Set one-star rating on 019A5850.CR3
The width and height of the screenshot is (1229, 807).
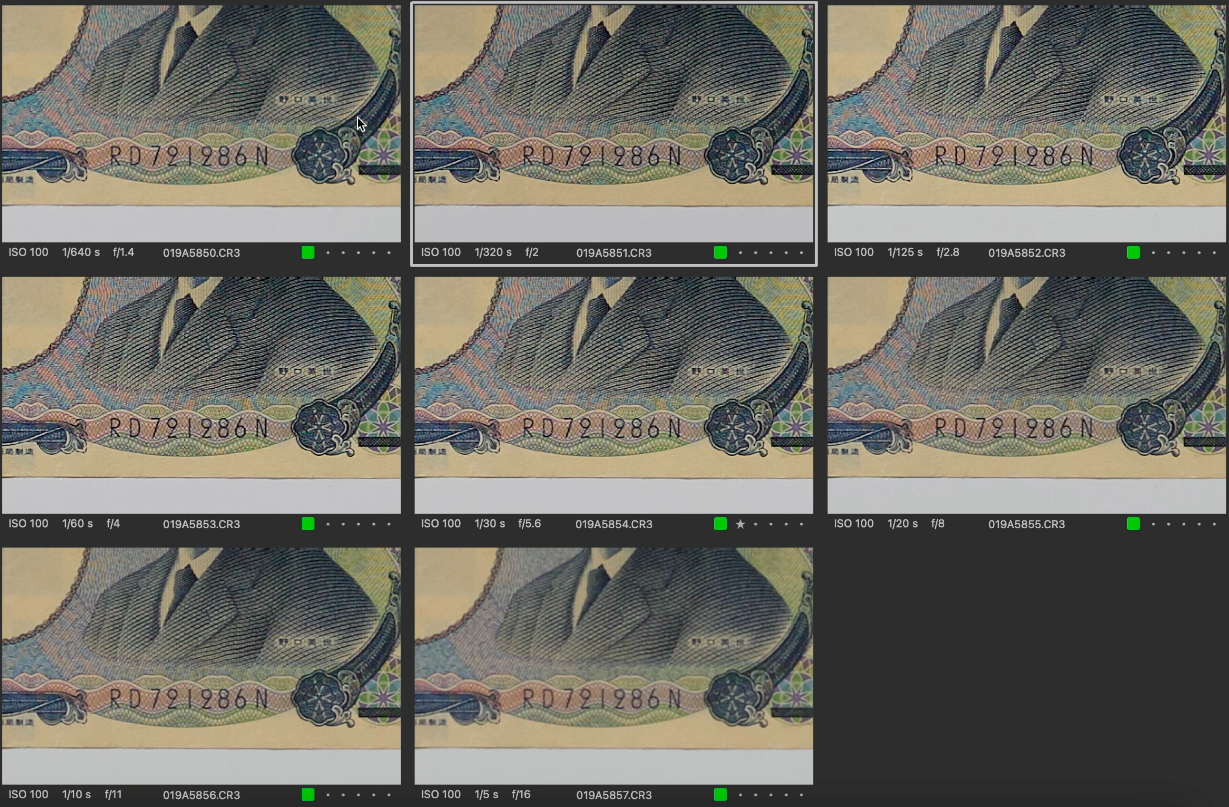coord(328,253)
